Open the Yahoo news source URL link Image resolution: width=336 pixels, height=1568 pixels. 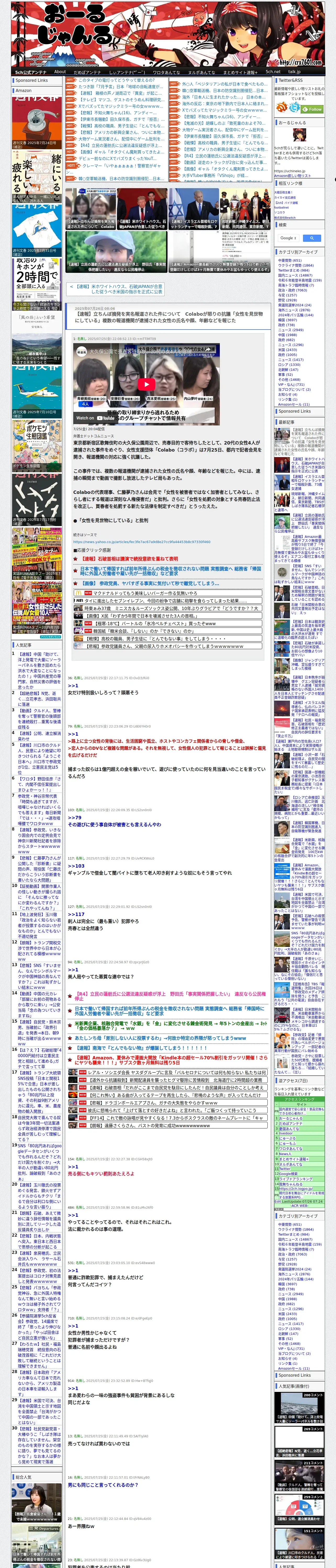142,542
